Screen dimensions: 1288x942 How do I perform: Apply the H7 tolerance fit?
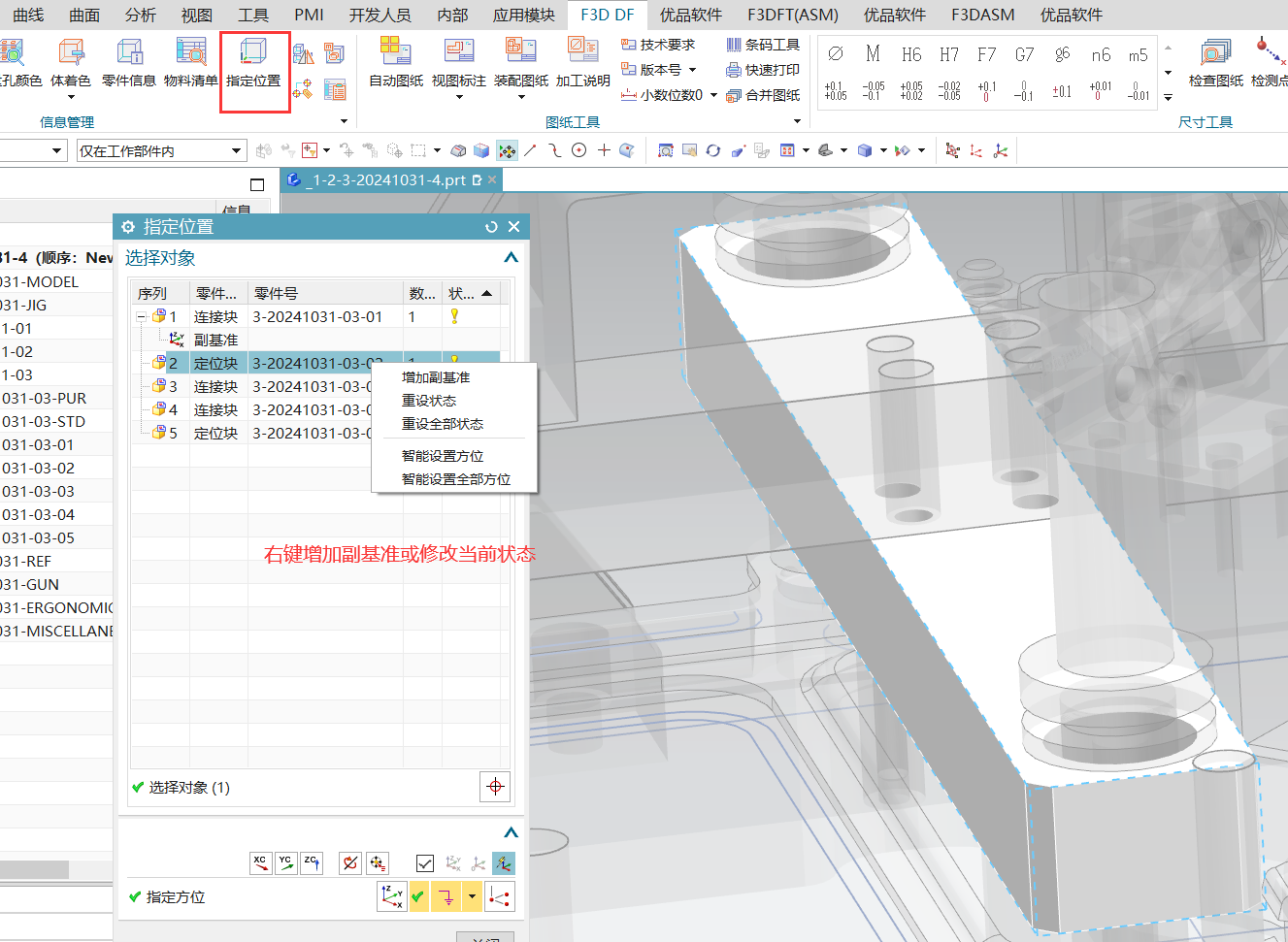click(x=949, y=54)
